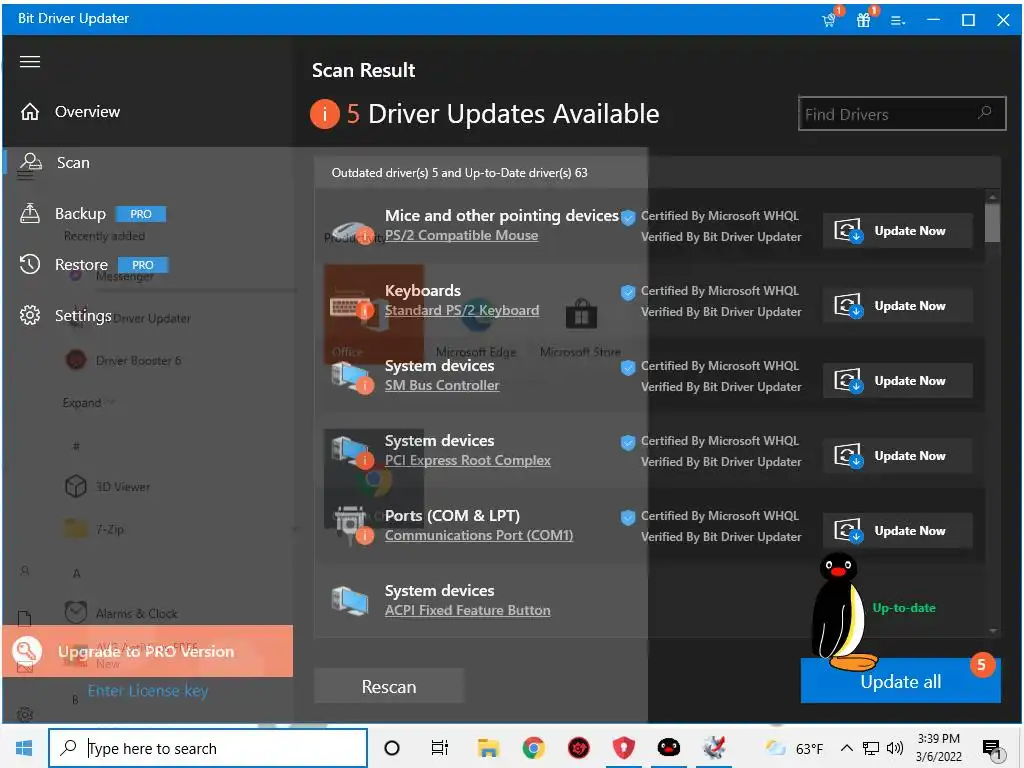Focus the Find Drivers search field
Viewport: 1024px width, 768px height.
(901, 114)
